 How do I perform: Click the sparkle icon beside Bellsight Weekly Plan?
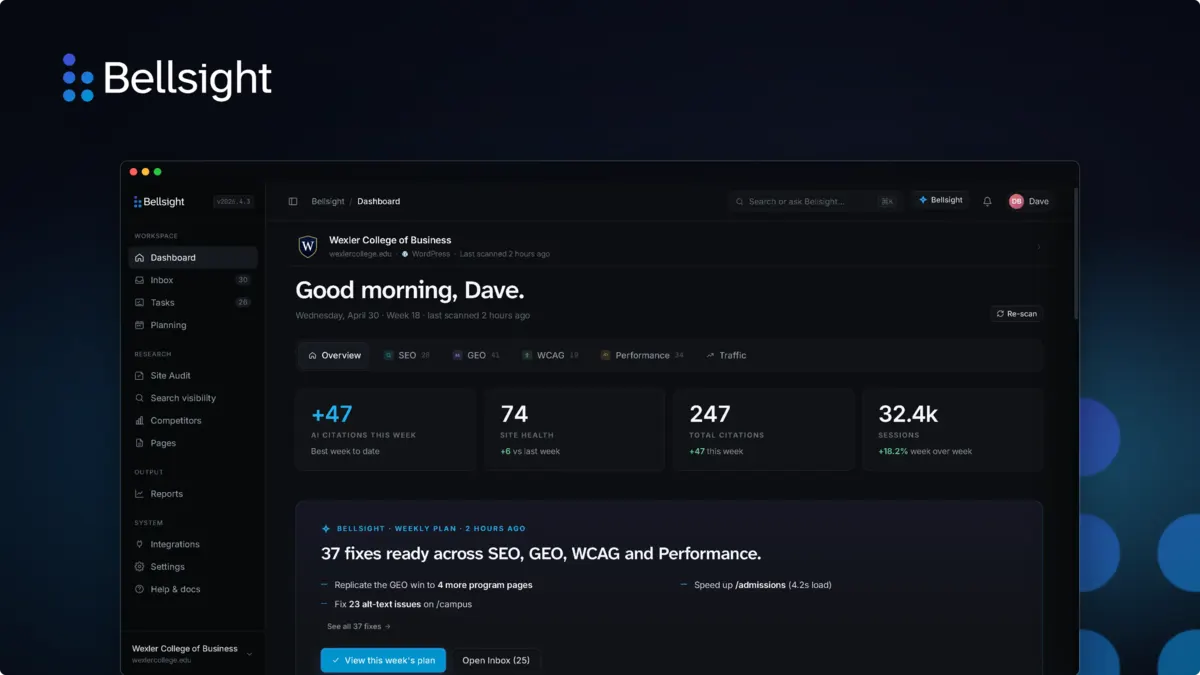click(x=326, y=528)
